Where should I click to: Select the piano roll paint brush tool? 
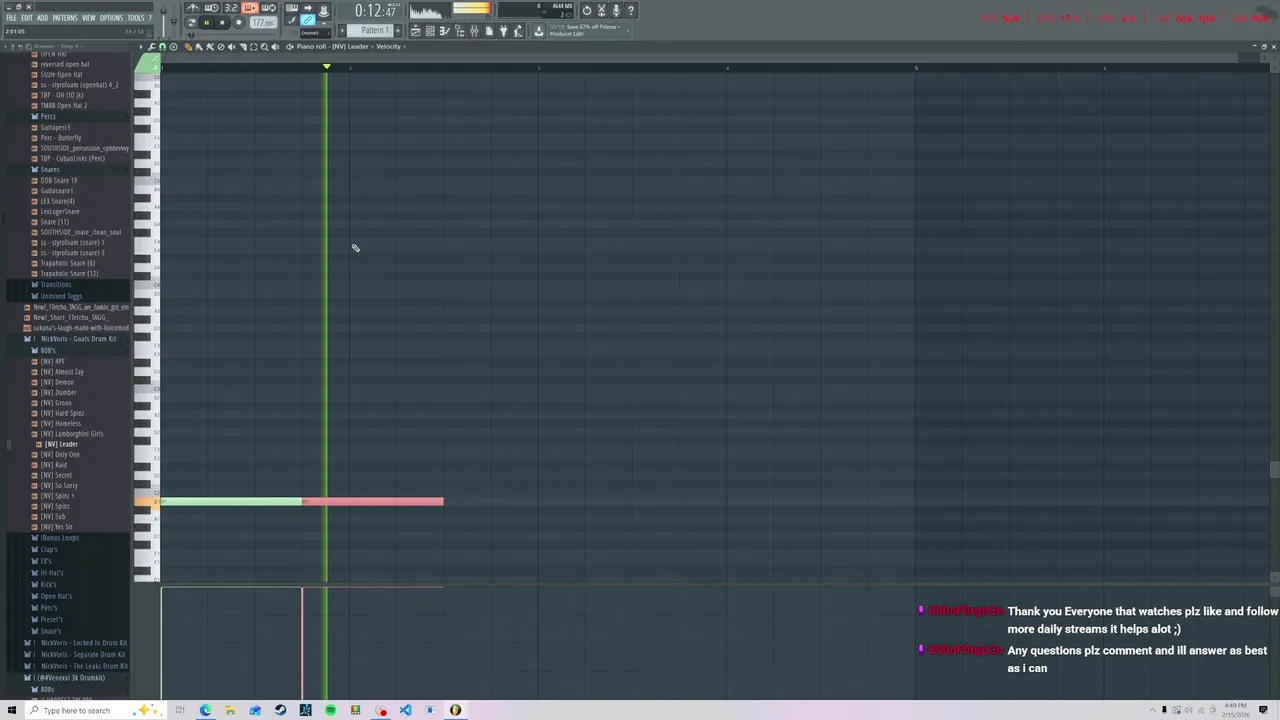tap(198, 46)
